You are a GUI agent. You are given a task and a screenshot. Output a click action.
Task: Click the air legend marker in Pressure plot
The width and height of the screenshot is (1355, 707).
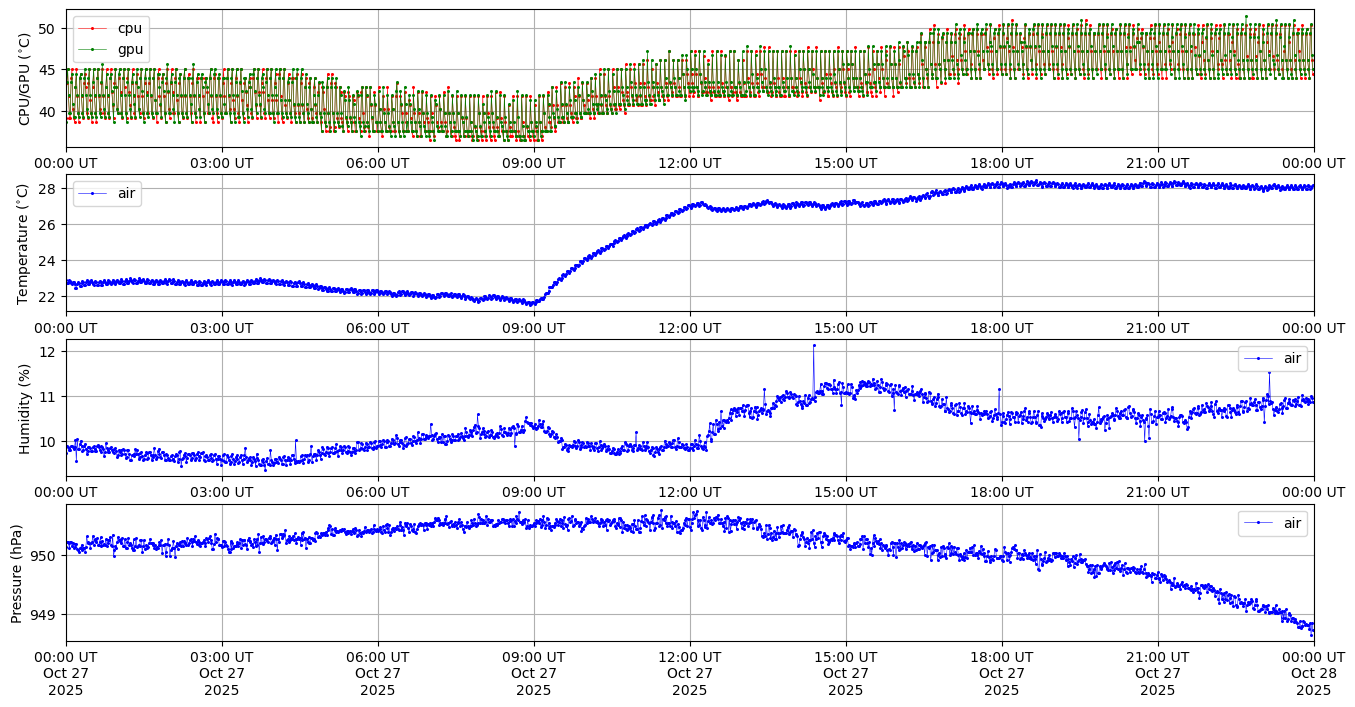click(x=1258, y=523)
